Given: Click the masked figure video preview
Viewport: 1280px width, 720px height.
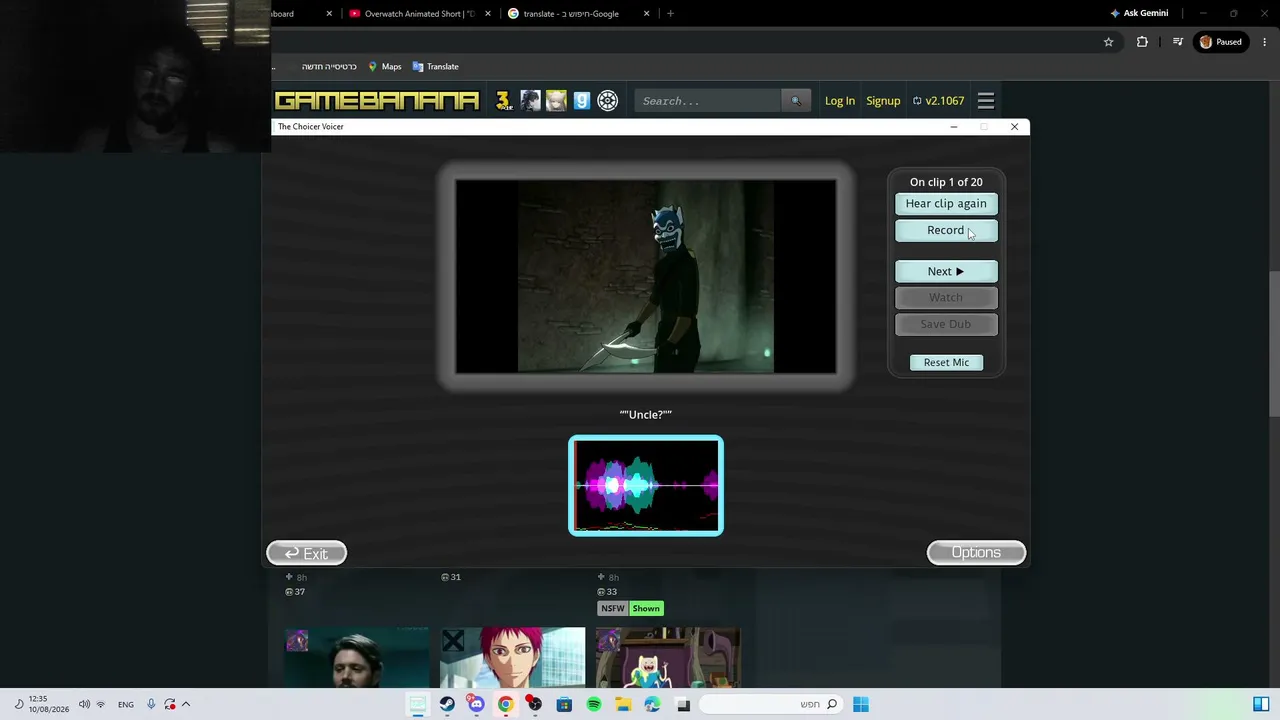Looking at the screenshot, I should click(x=646, y=277).
